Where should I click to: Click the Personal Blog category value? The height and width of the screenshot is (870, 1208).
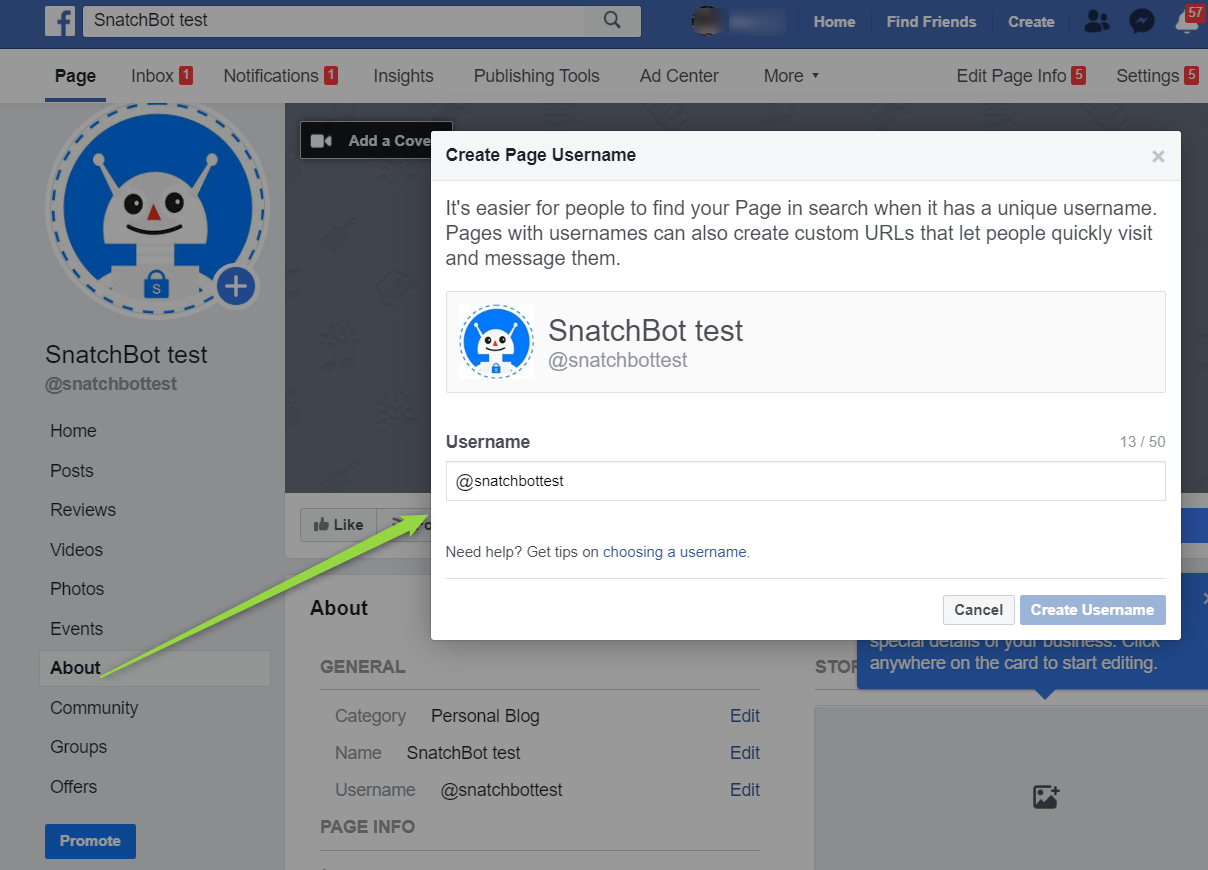point(485,716)
